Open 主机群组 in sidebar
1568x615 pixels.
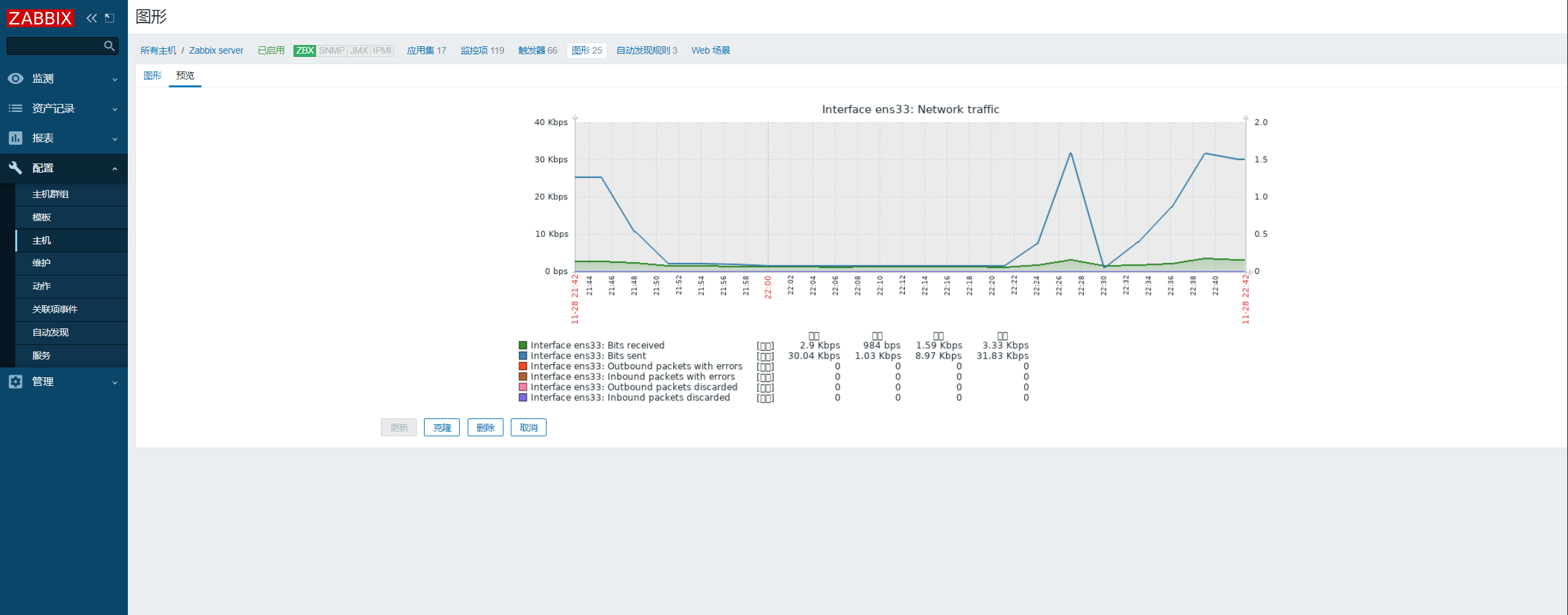coord(71,194)
